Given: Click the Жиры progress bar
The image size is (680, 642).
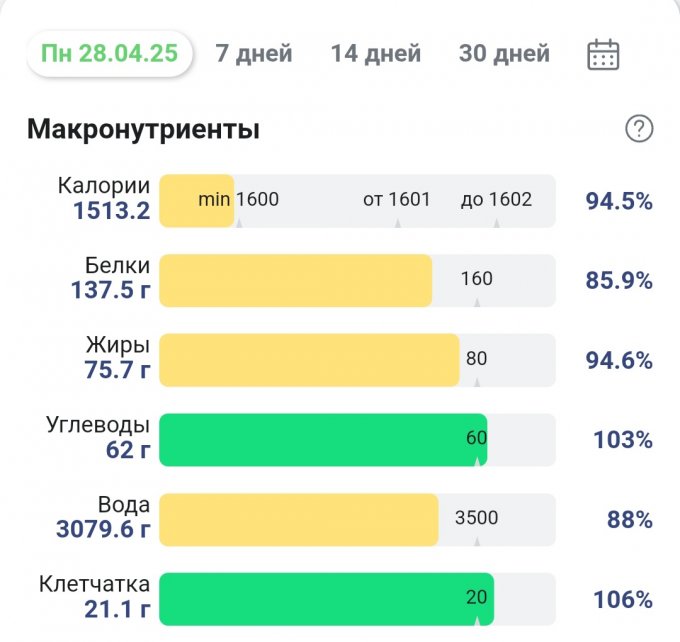Looking at the screenshot, I should pos(309,360).
